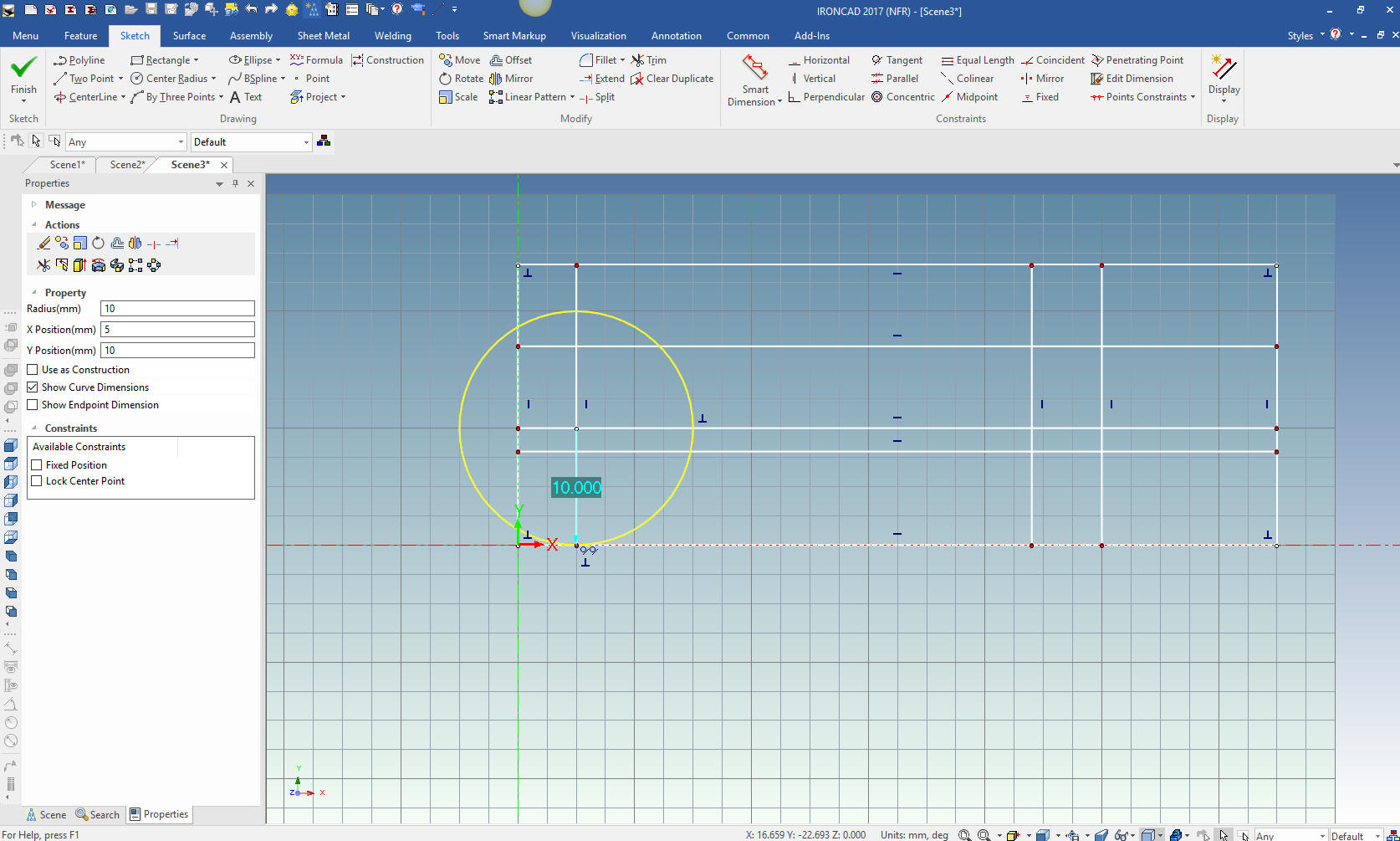
Task: Open the Default configuration dropdown
Action: coord(251,142)
